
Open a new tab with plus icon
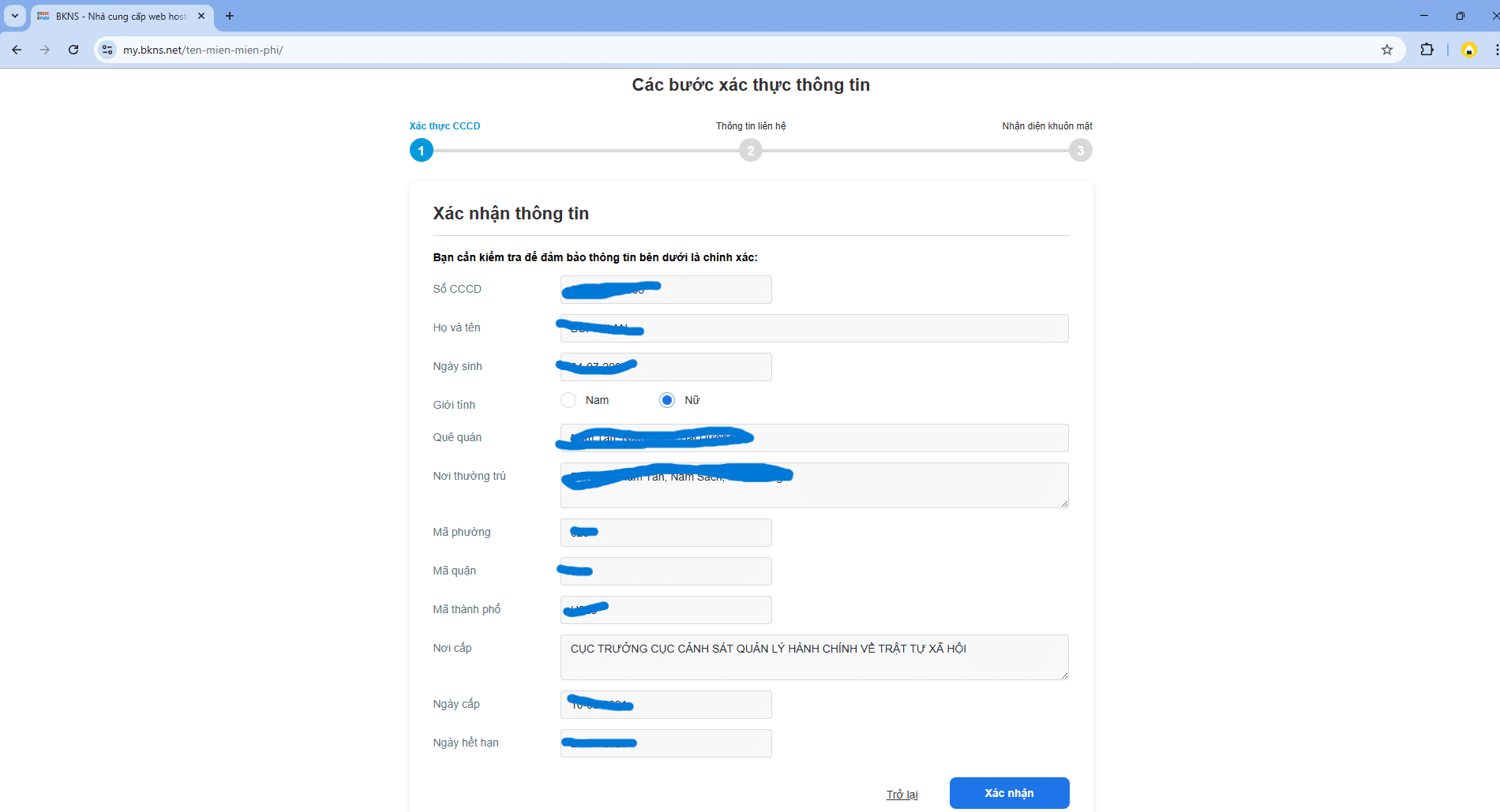(x=230, y=16)
